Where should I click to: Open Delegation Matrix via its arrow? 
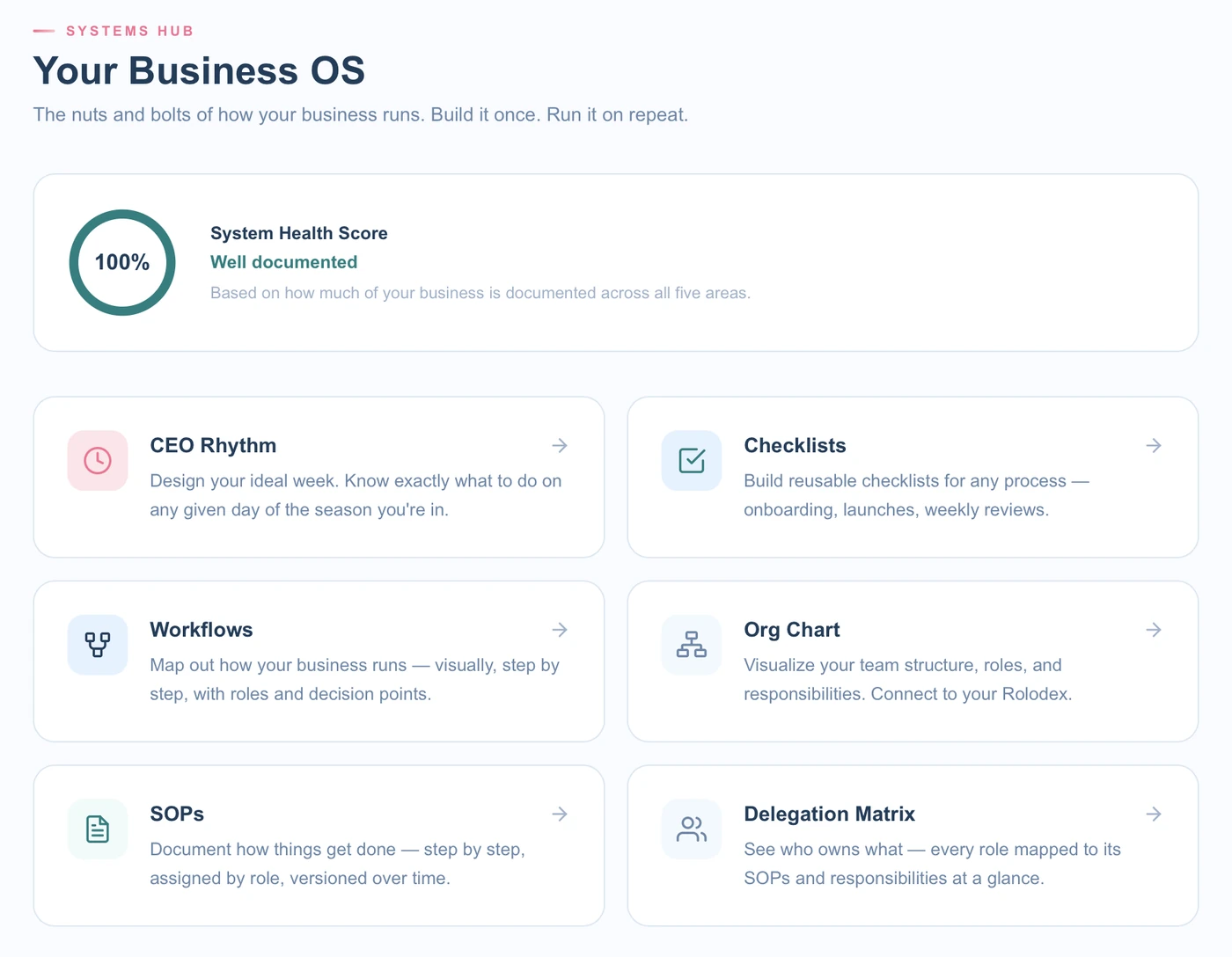point(1154,815)
